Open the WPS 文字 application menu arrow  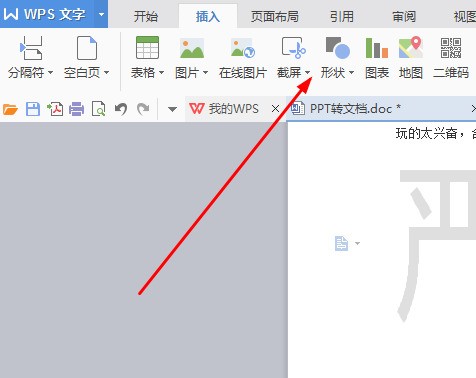point(101,14)
